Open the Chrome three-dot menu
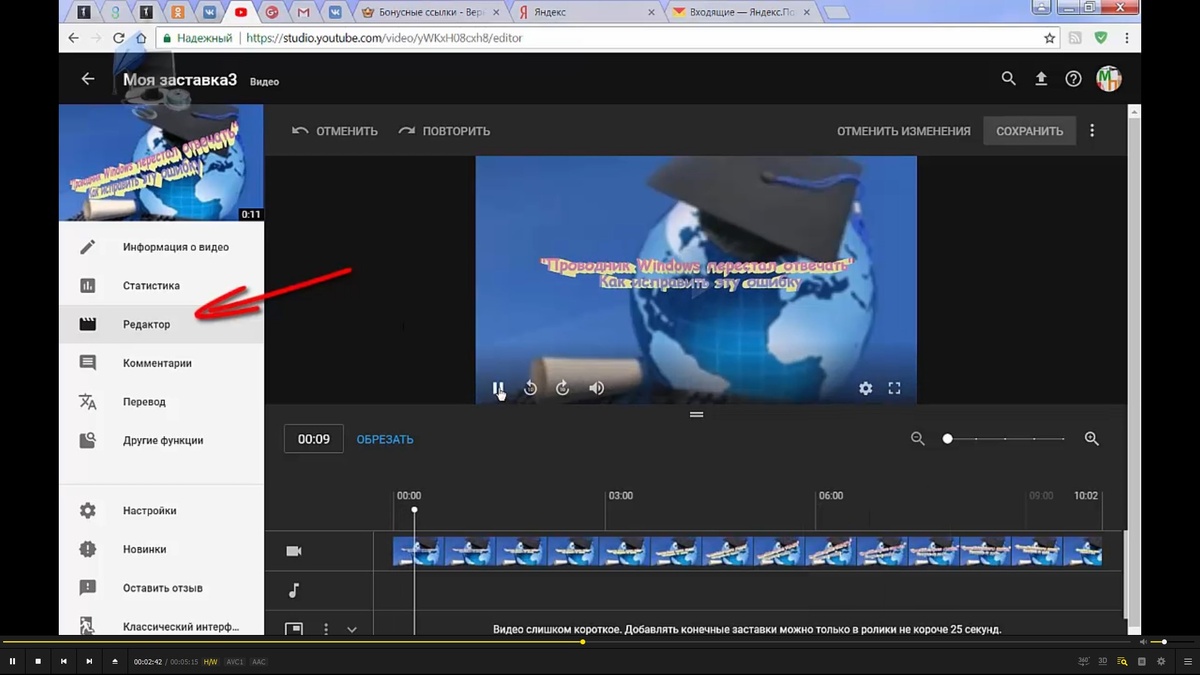 point(1125,38)
